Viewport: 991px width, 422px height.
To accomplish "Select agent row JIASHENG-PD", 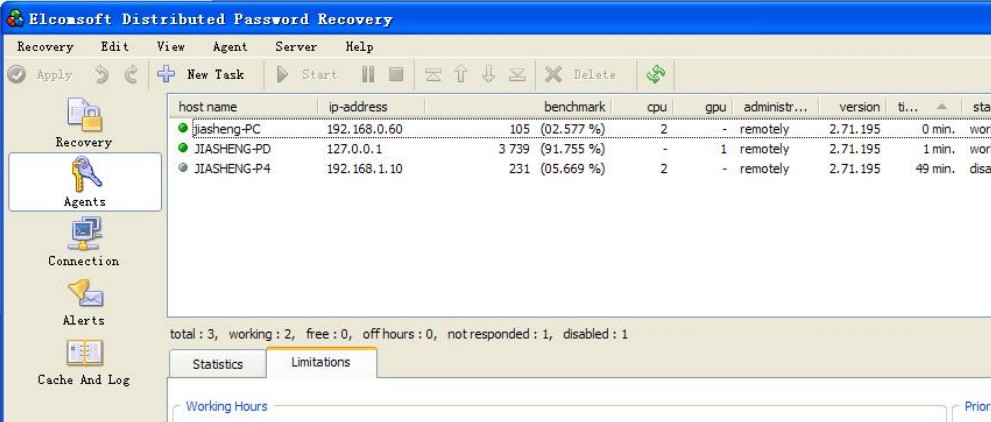I will pos(580,149).
